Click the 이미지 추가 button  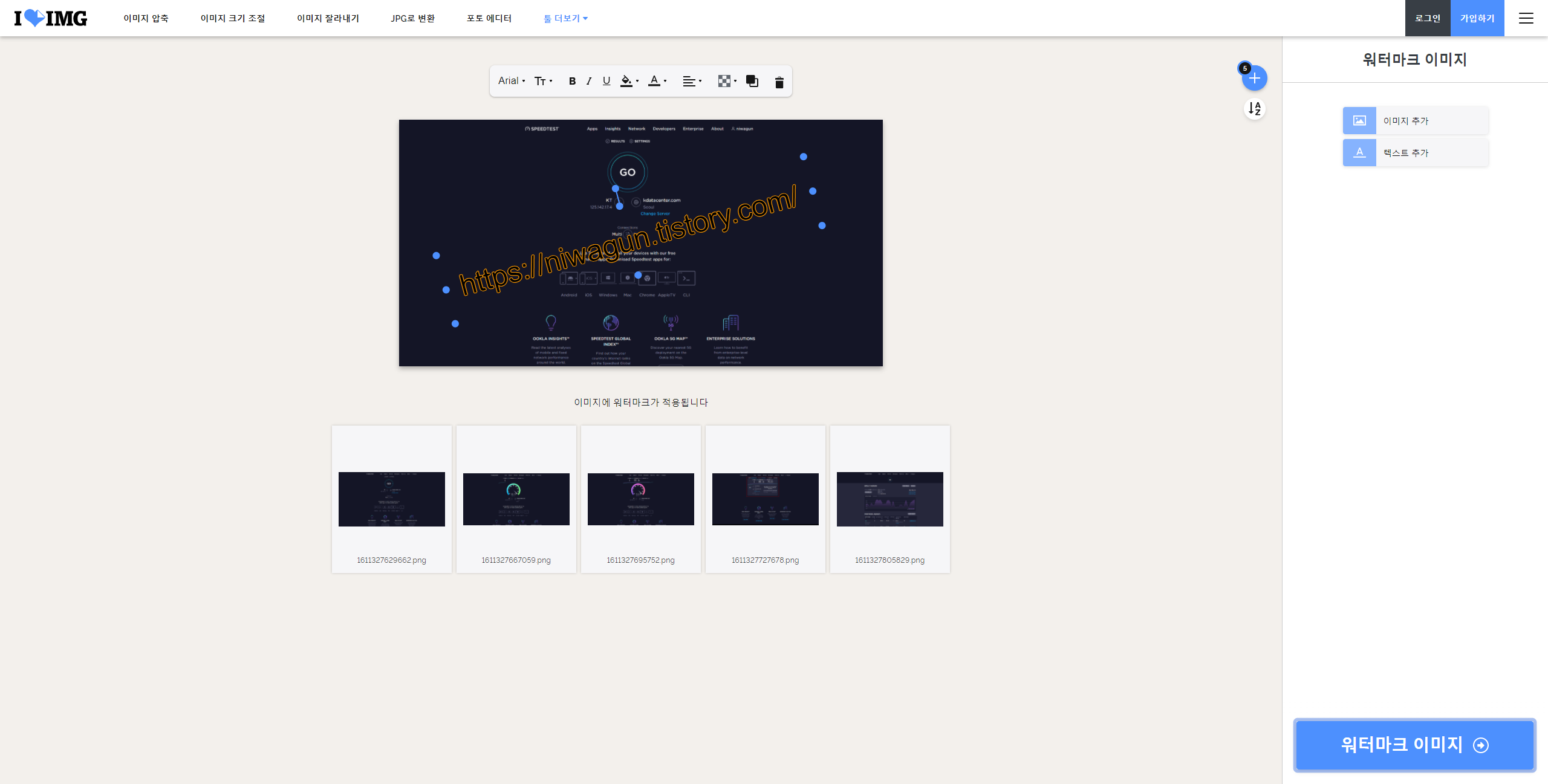pyautogui.click(x=1415, y=121)
